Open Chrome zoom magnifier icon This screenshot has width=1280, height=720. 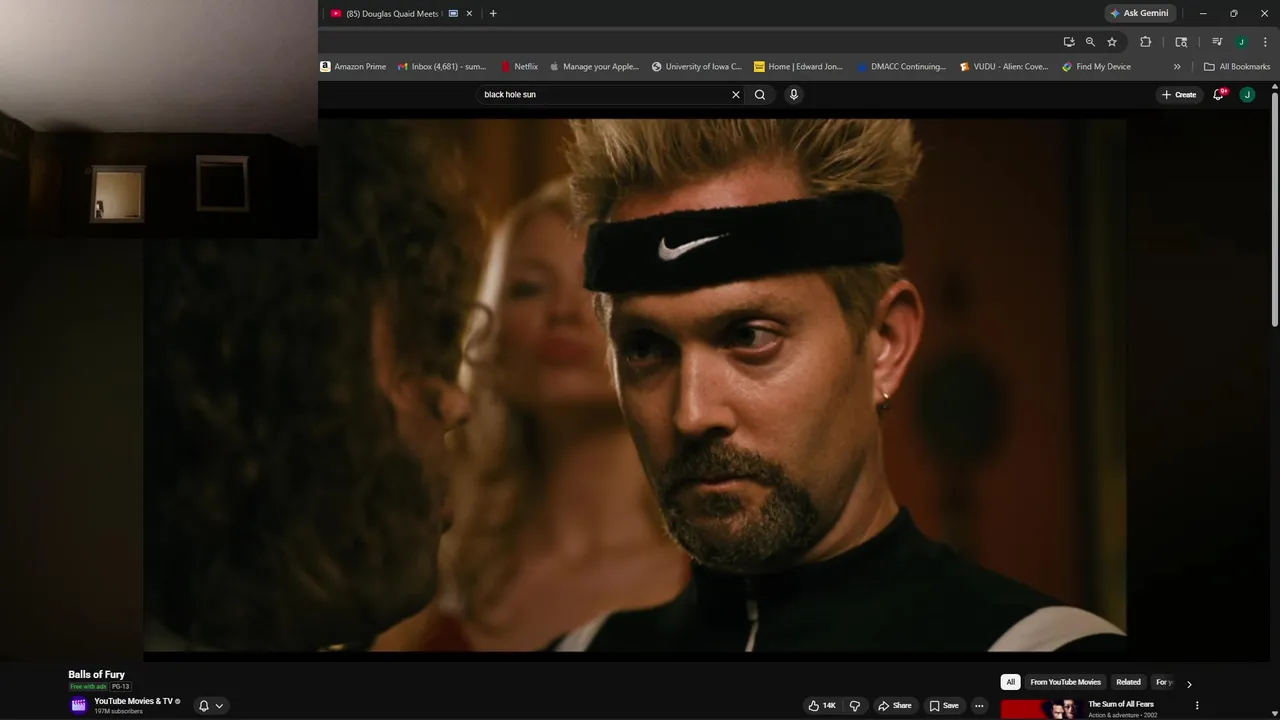(x=1090, y=42)
